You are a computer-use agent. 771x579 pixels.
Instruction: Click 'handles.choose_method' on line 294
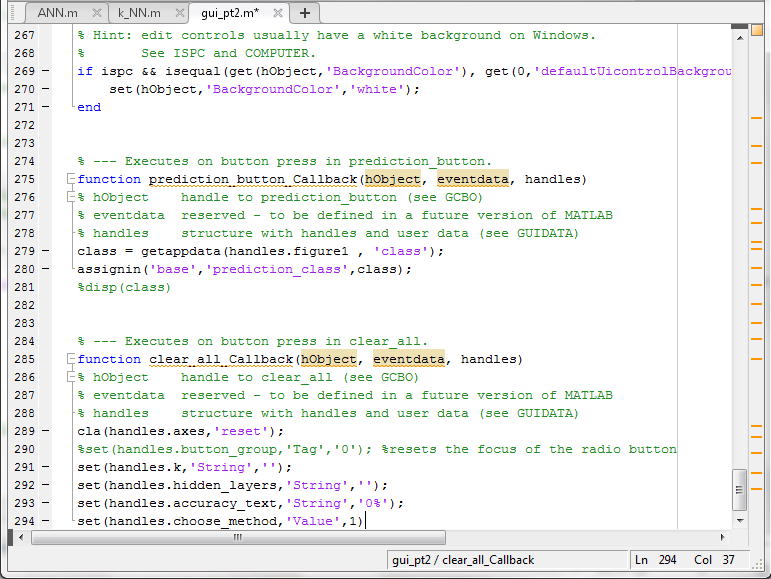pyautogui.click(x=193, y=521)
